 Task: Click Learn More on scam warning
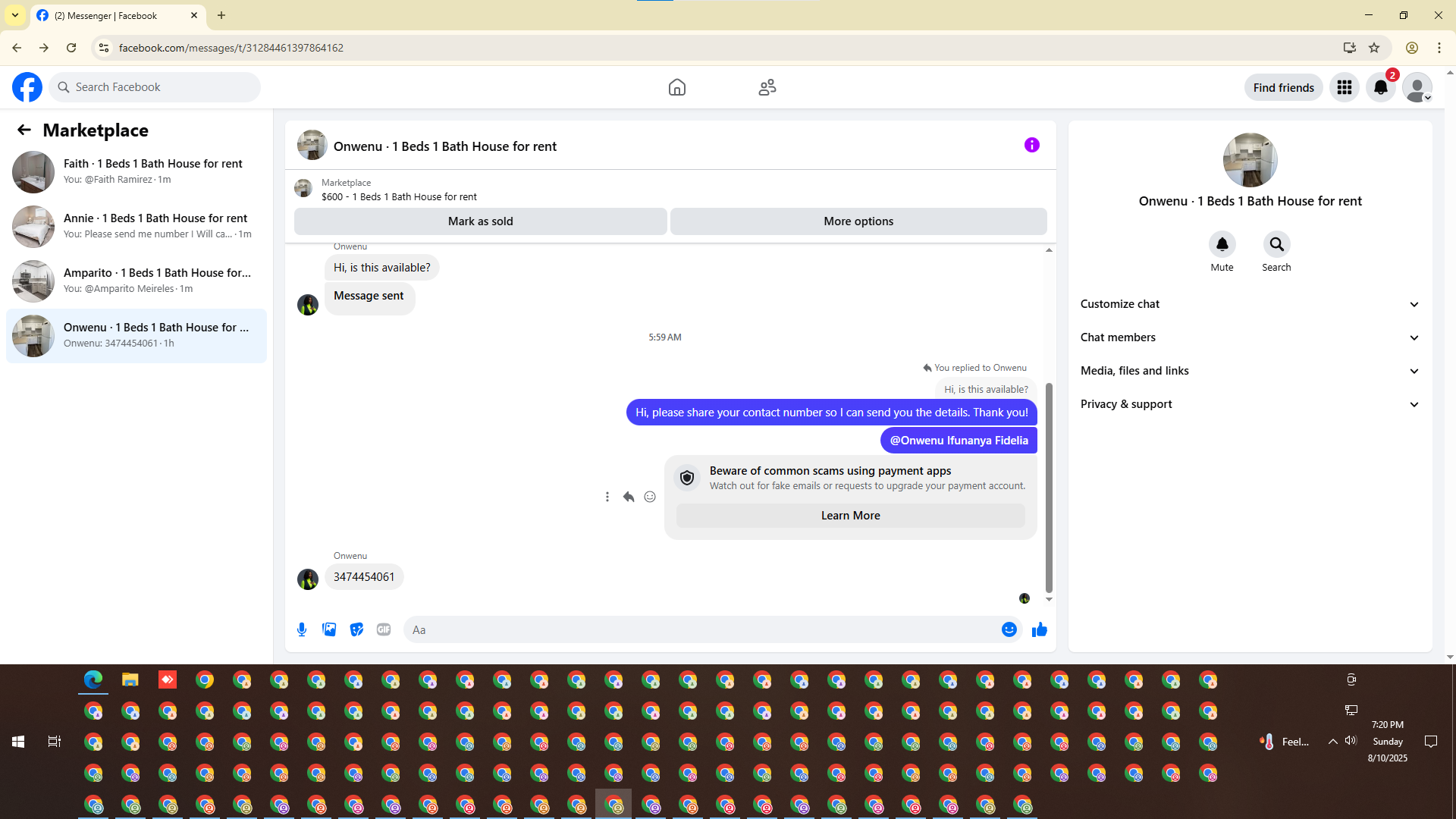pyautogui.click(x=850, y=516)
